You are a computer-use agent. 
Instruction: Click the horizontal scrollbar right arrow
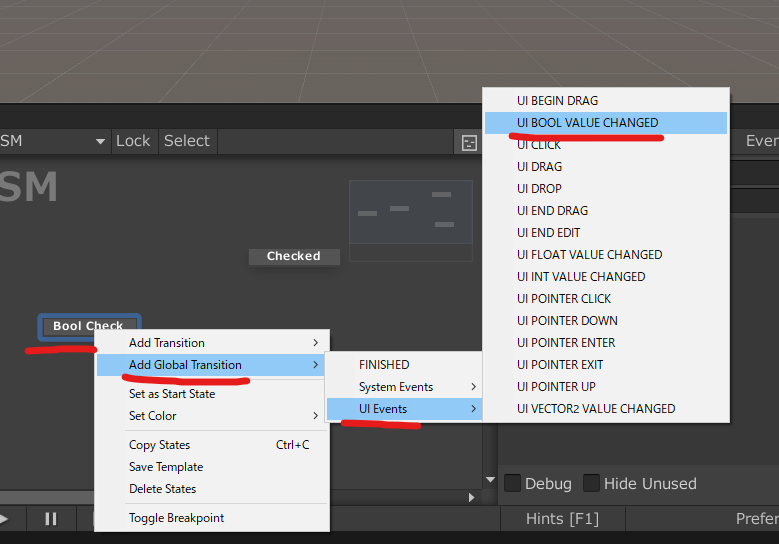[x=472, y=497]
